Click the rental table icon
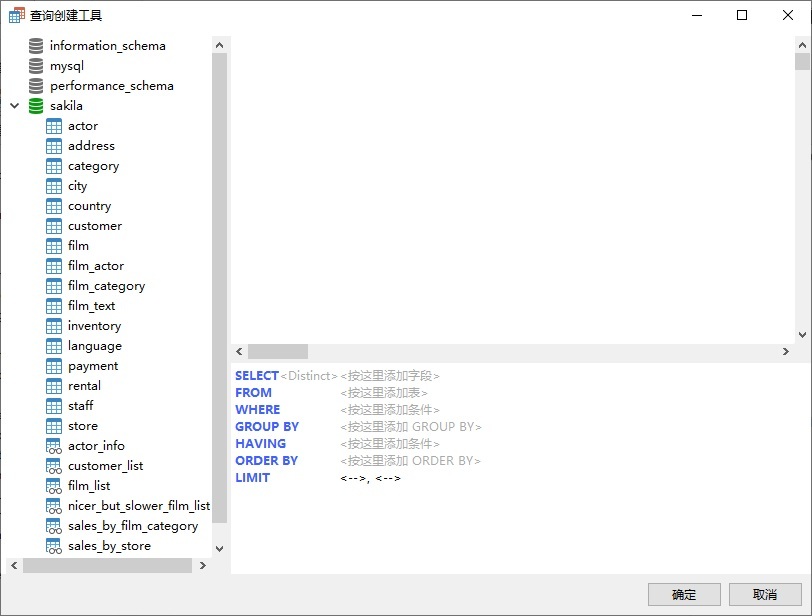Screen dimensions: 812x616 tap(54, 386)
